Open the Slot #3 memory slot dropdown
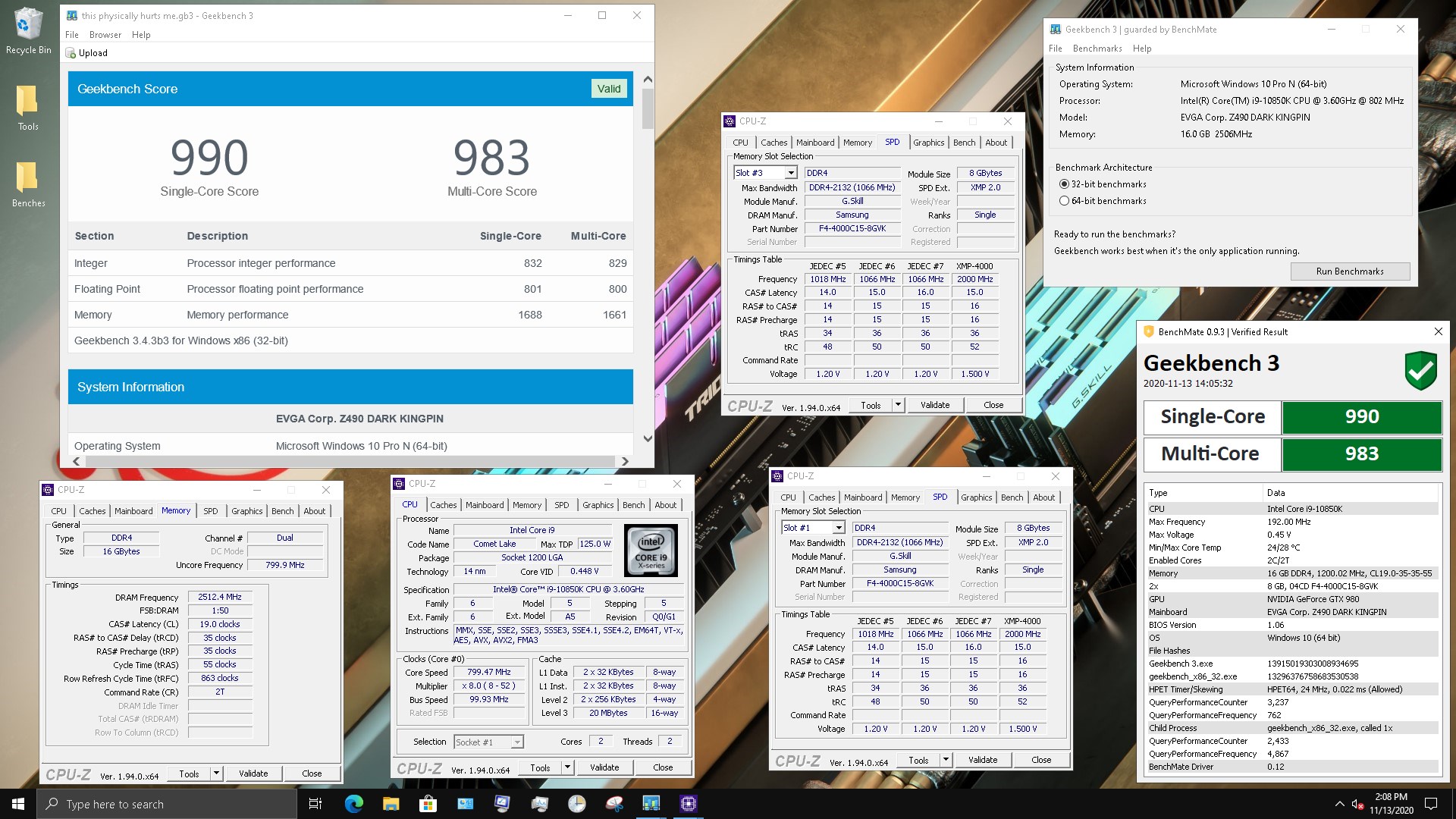Viewport: 1456px width, 819px height. tap(790, 173)
